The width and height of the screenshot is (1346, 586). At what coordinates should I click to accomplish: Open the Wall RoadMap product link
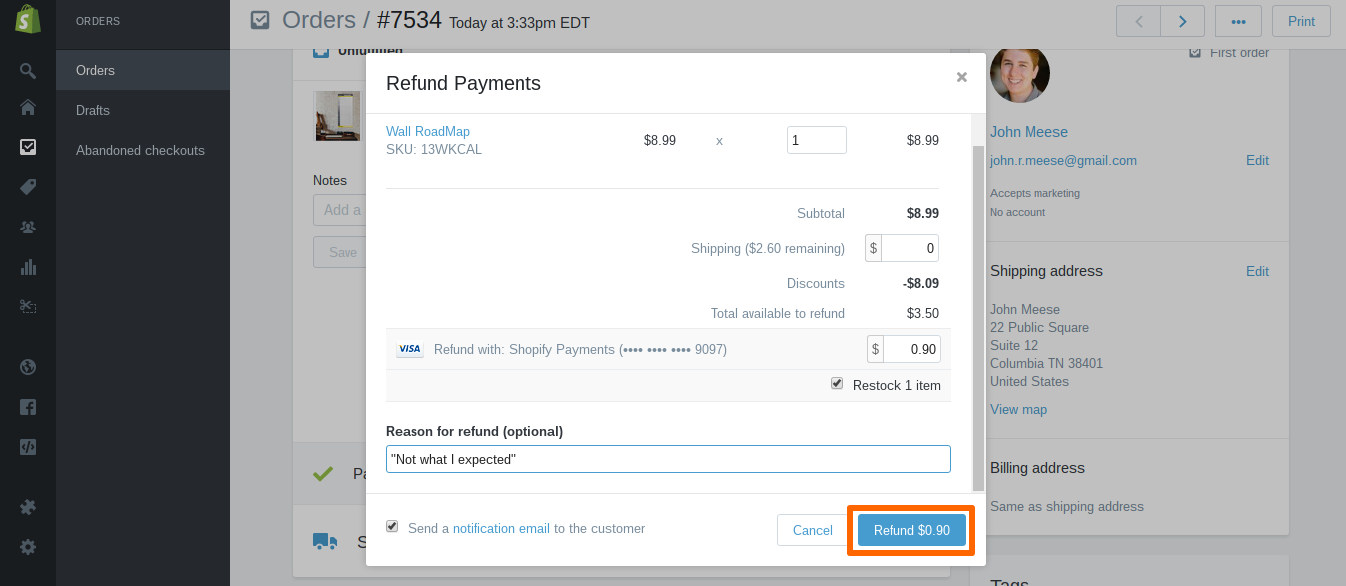(x=428, y=131)
